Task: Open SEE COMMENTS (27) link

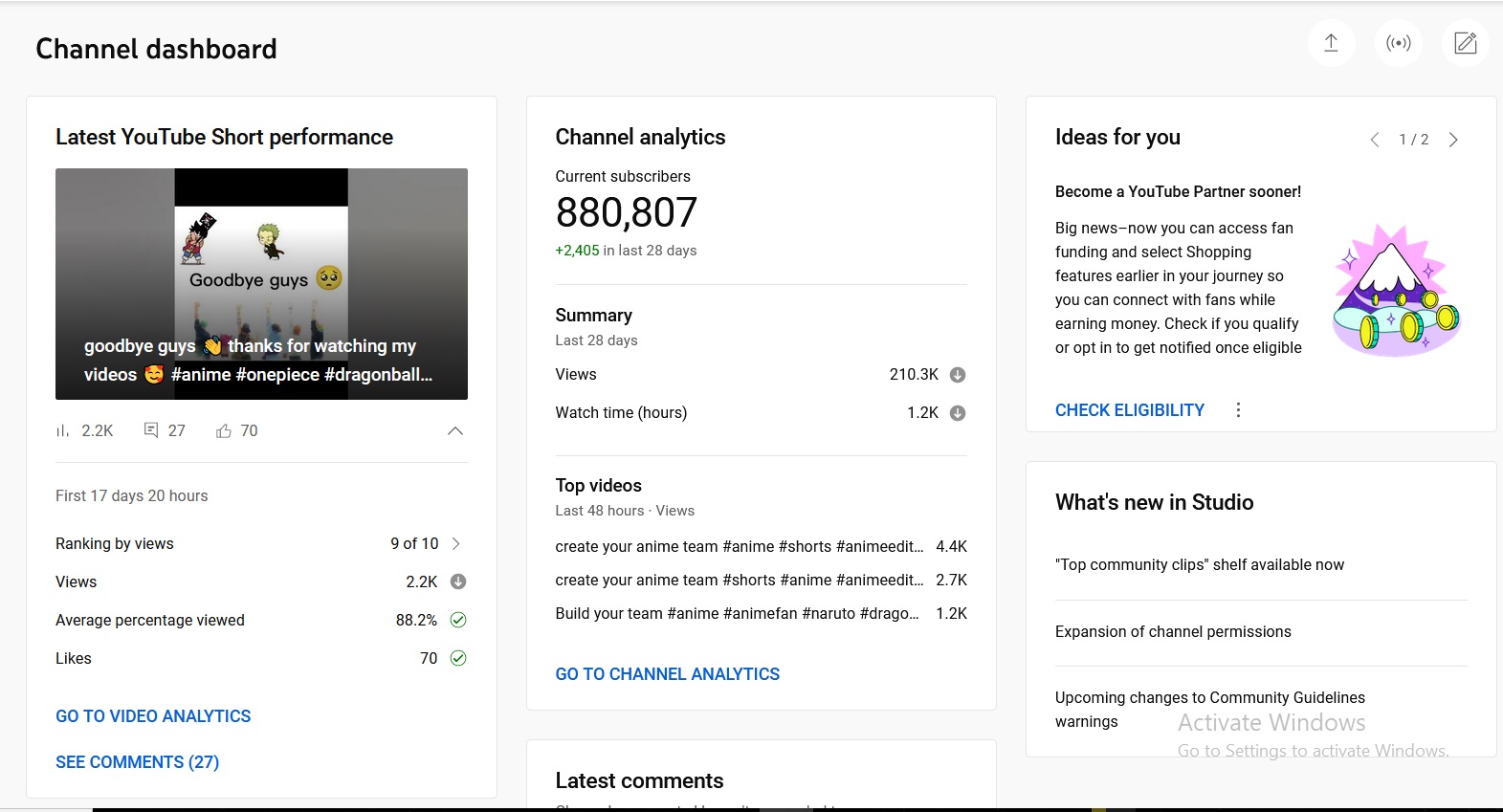Action: [138, 762]
